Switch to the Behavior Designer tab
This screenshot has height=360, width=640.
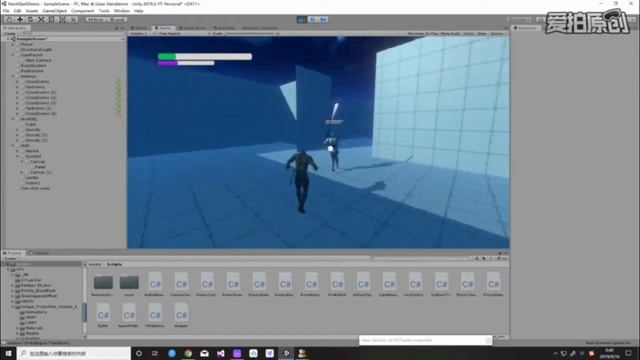[259, 28]
